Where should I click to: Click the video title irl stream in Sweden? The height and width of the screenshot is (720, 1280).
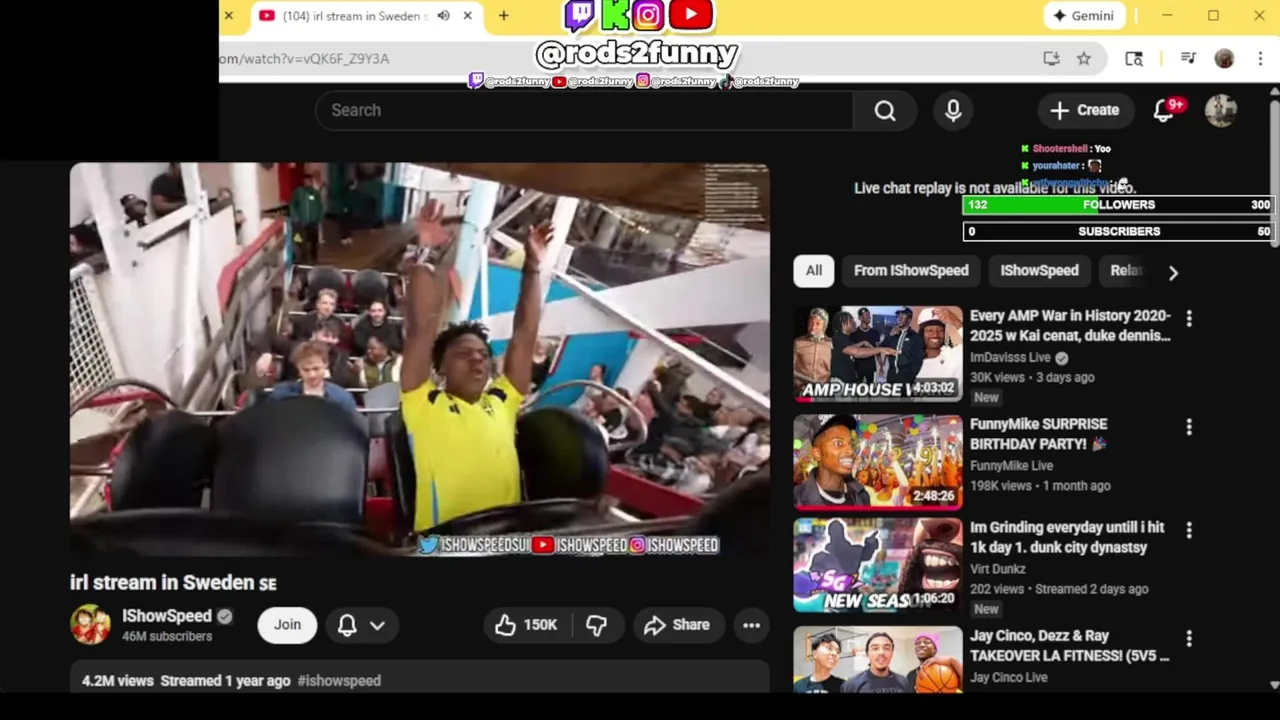pos(173,583)
